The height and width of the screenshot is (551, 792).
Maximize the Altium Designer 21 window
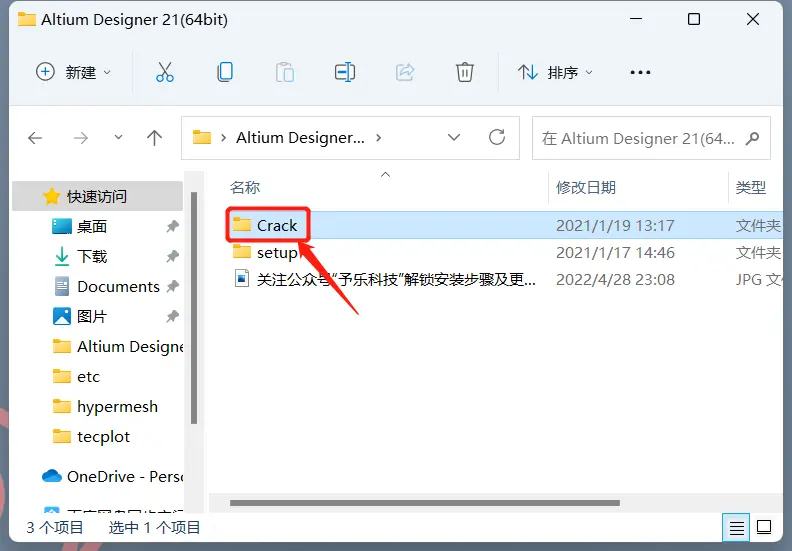pyautogui.click(x=694, y=19)
